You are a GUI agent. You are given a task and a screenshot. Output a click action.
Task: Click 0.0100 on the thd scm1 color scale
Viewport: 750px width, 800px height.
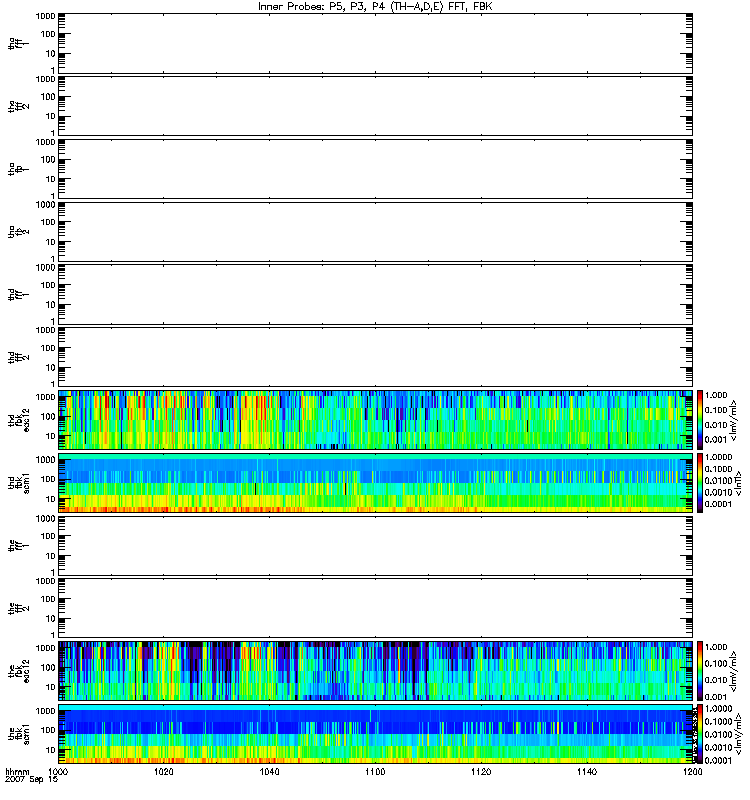[718, 481]
